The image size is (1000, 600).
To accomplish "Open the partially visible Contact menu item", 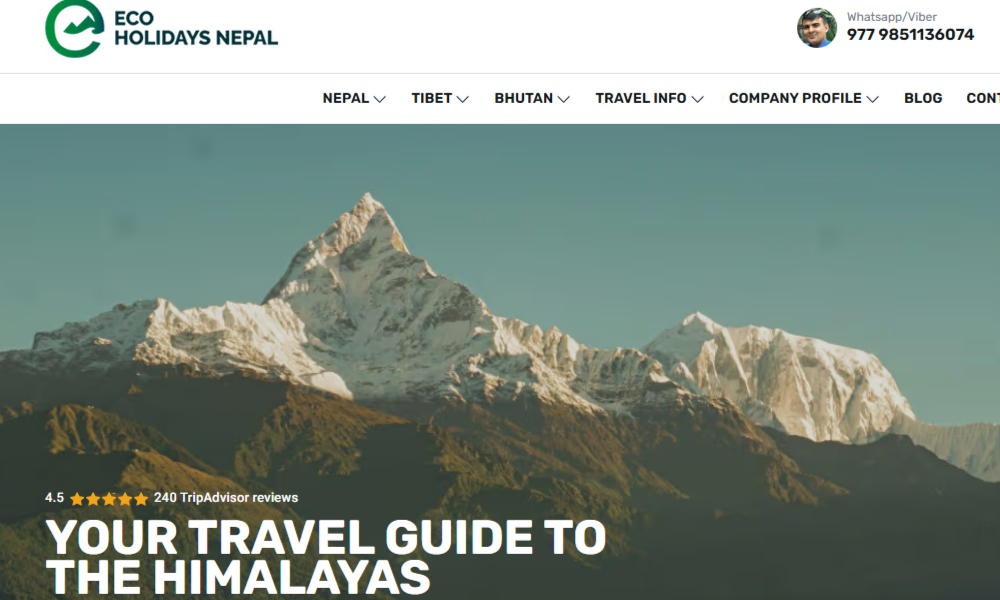I will [983, 98].
